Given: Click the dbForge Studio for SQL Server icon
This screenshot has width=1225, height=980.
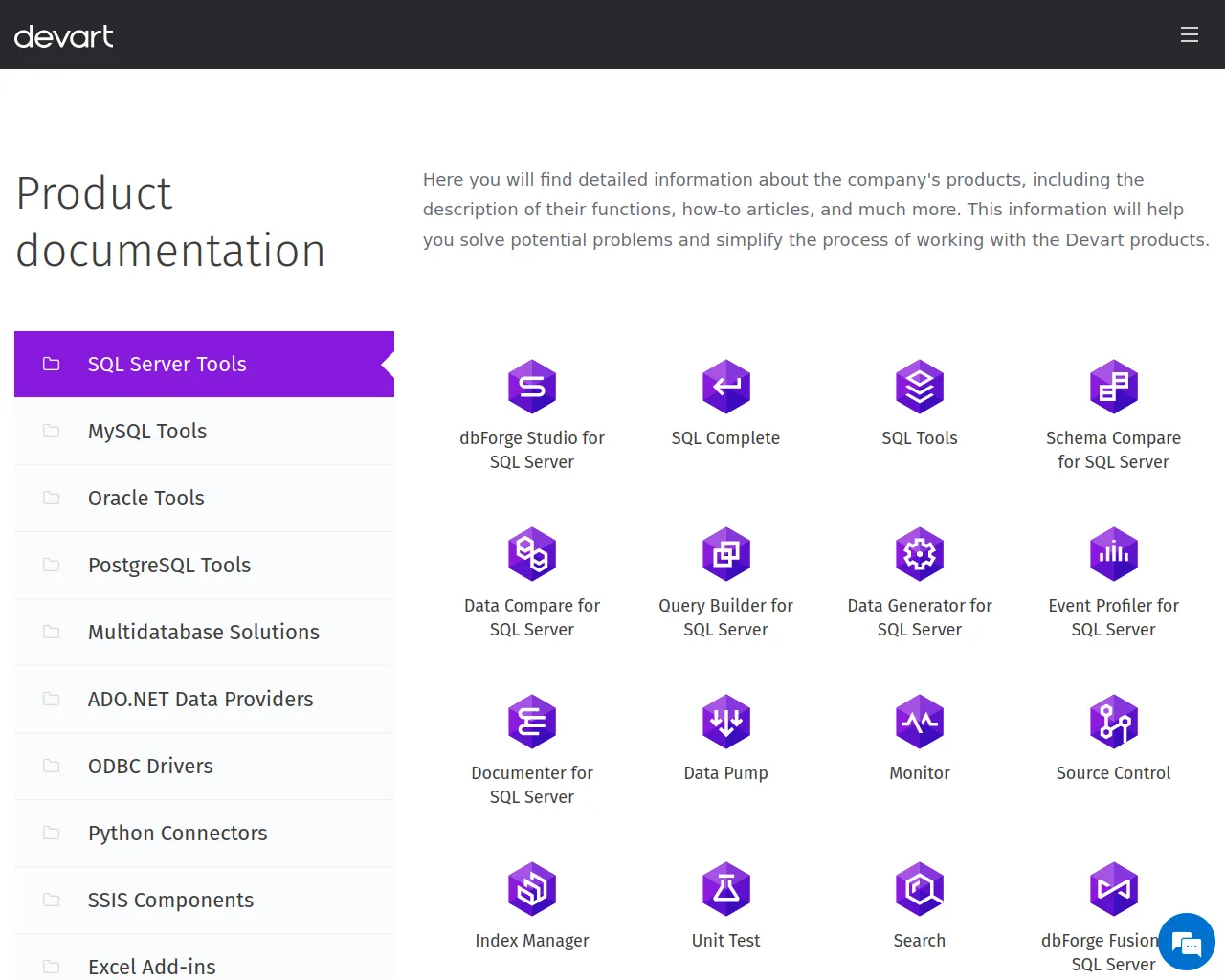Looking at the screenshot, I should click(x=532, y=387).
